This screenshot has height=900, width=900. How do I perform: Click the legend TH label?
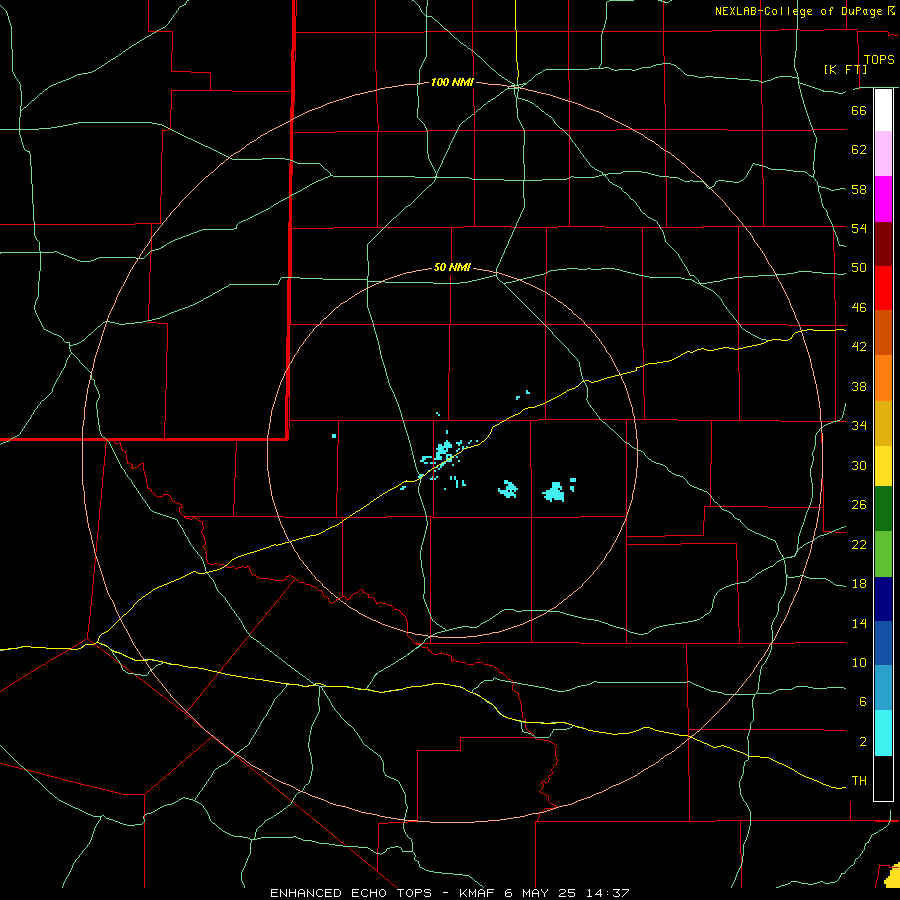[859, 781]
